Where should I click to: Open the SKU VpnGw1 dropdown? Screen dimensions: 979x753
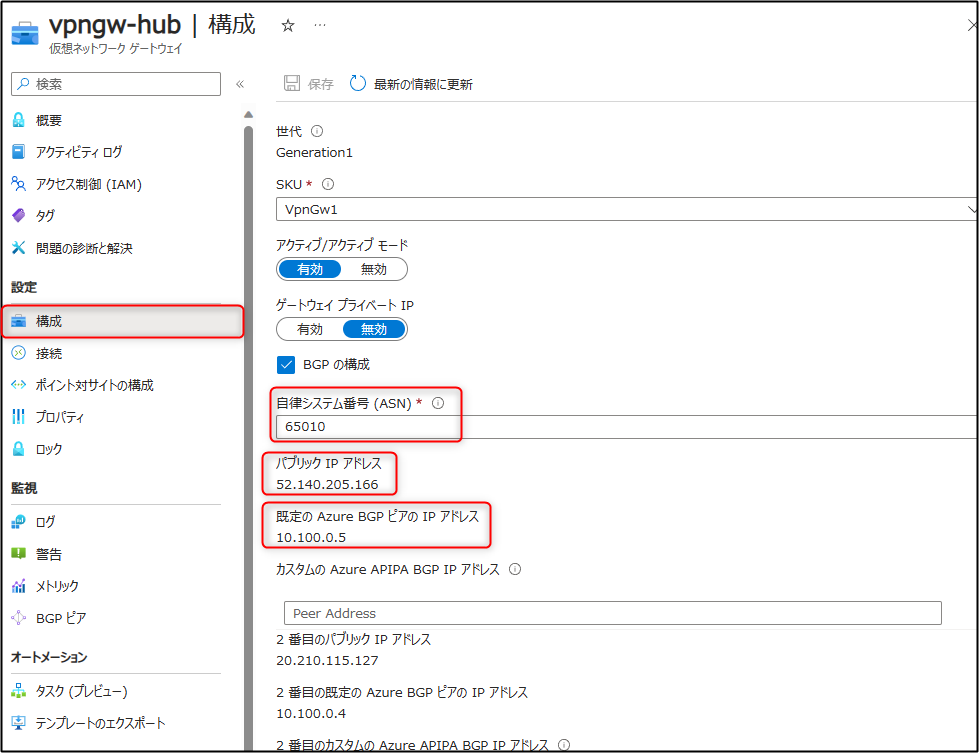click(626, 209)
